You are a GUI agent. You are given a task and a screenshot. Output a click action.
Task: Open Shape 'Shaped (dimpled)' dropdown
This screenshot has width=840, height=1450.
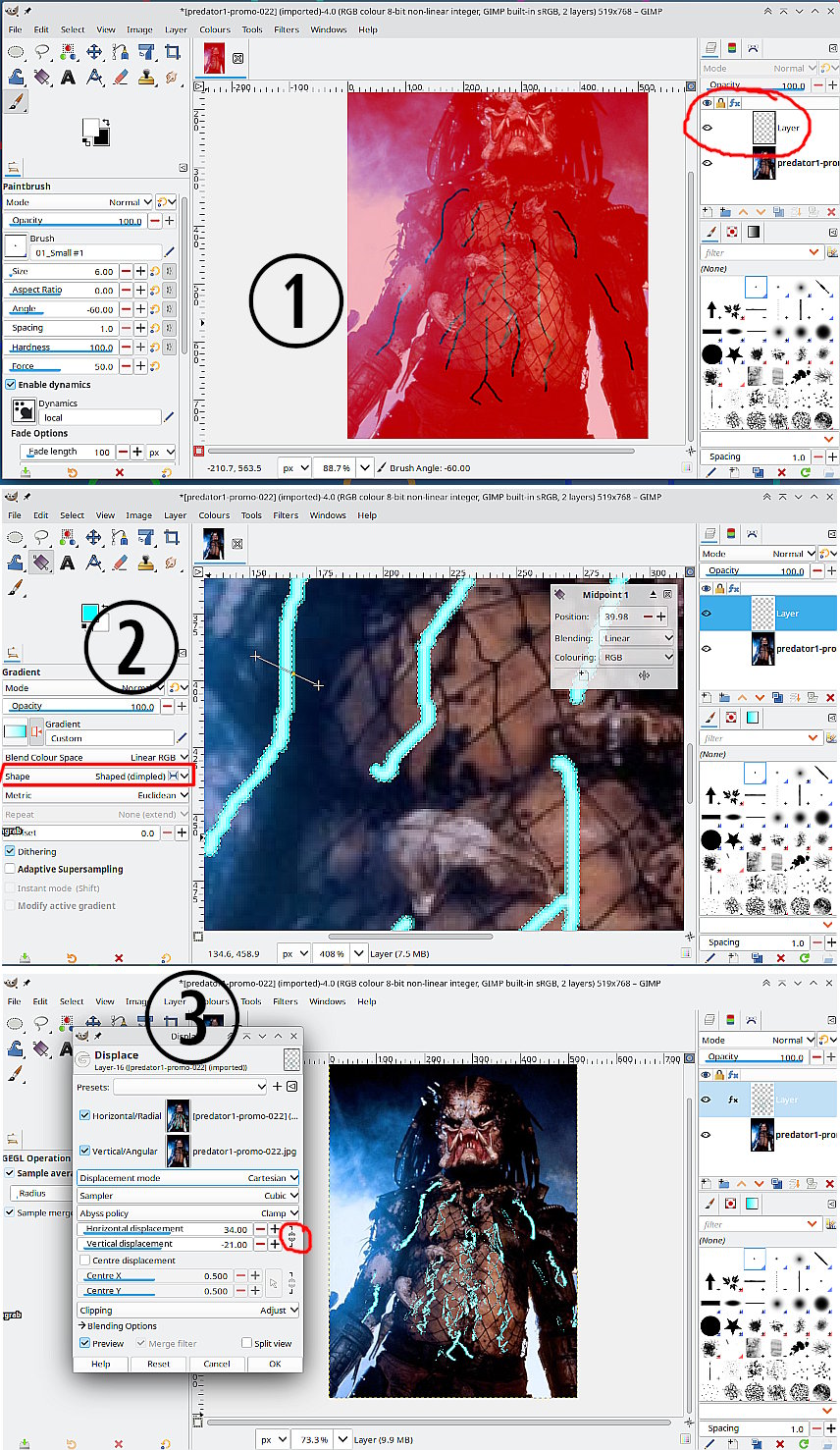point(96,776)
